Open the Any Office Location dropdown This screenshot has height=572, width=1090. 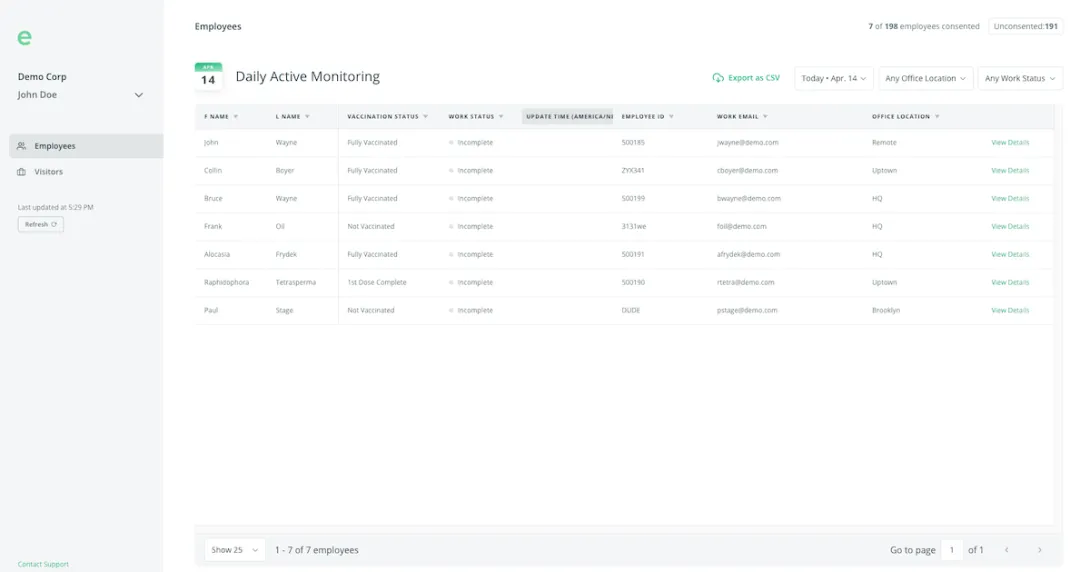point(926,78)
